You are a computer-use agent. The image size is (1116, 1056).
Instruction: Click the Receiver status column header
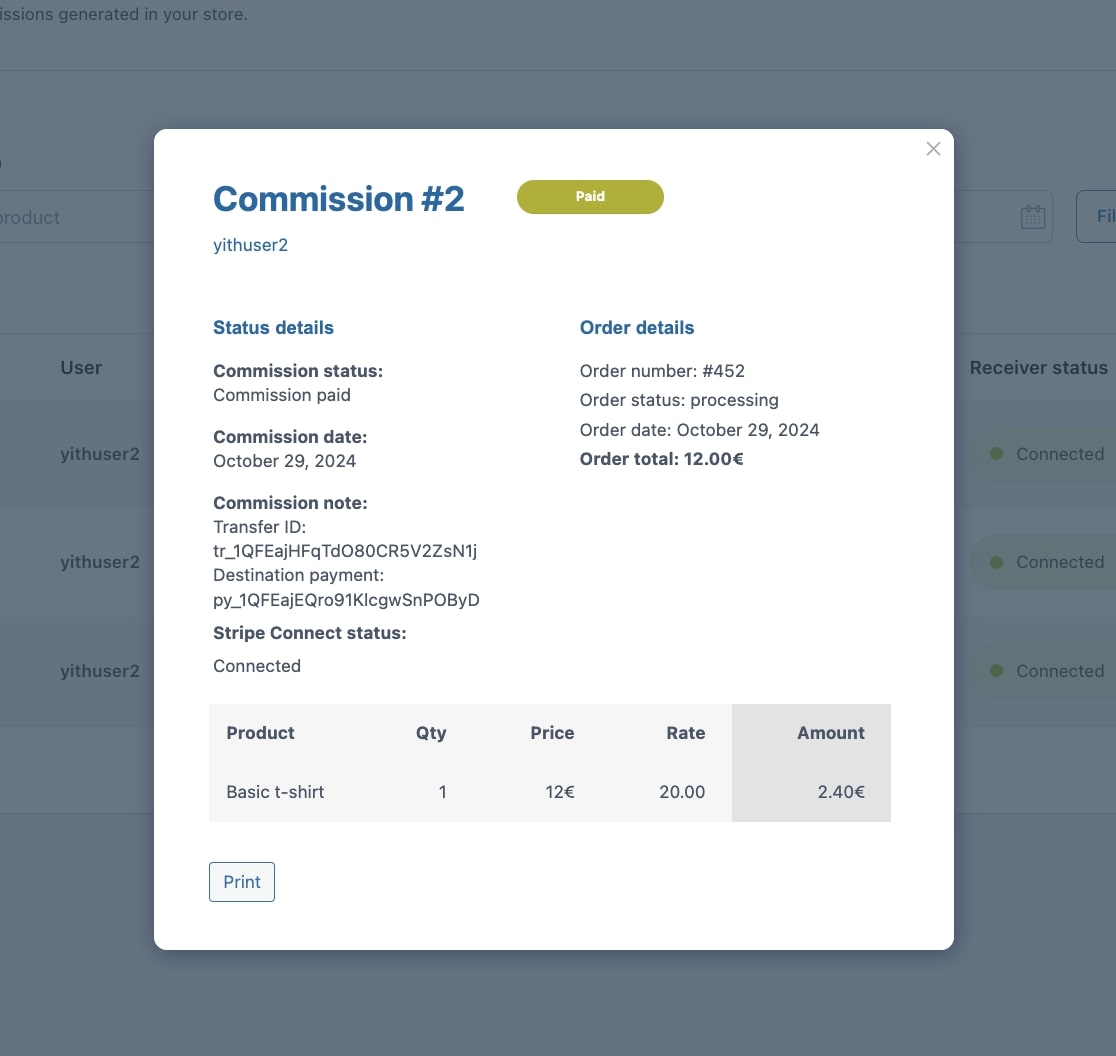pyautogui.click(x=1038, y=368)
